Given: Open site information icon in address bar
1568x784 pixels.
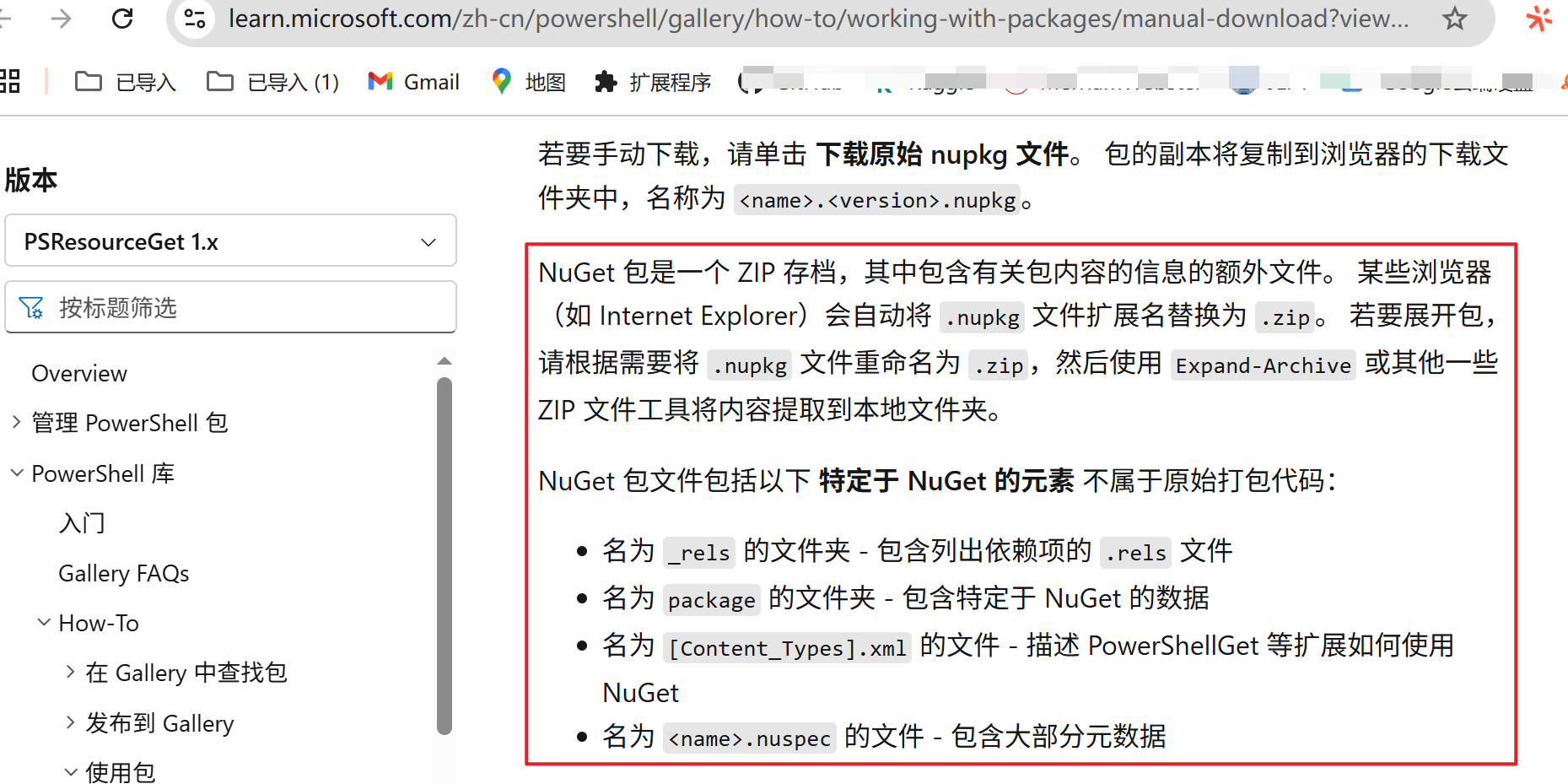Looking at the screenshot, I should point(195,18).
